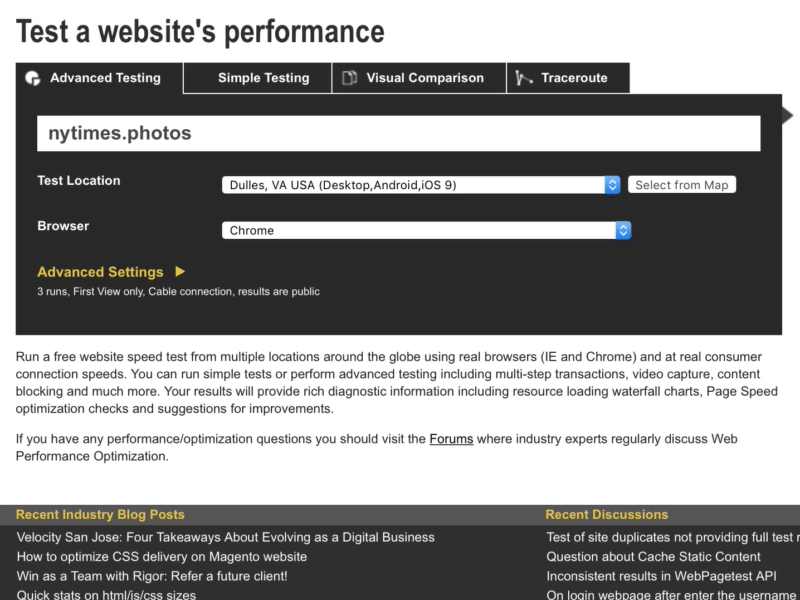This screenshot has width=800, height=600.
Task: Open the Test of site duplicates discussion
Action: pos(672,537)
